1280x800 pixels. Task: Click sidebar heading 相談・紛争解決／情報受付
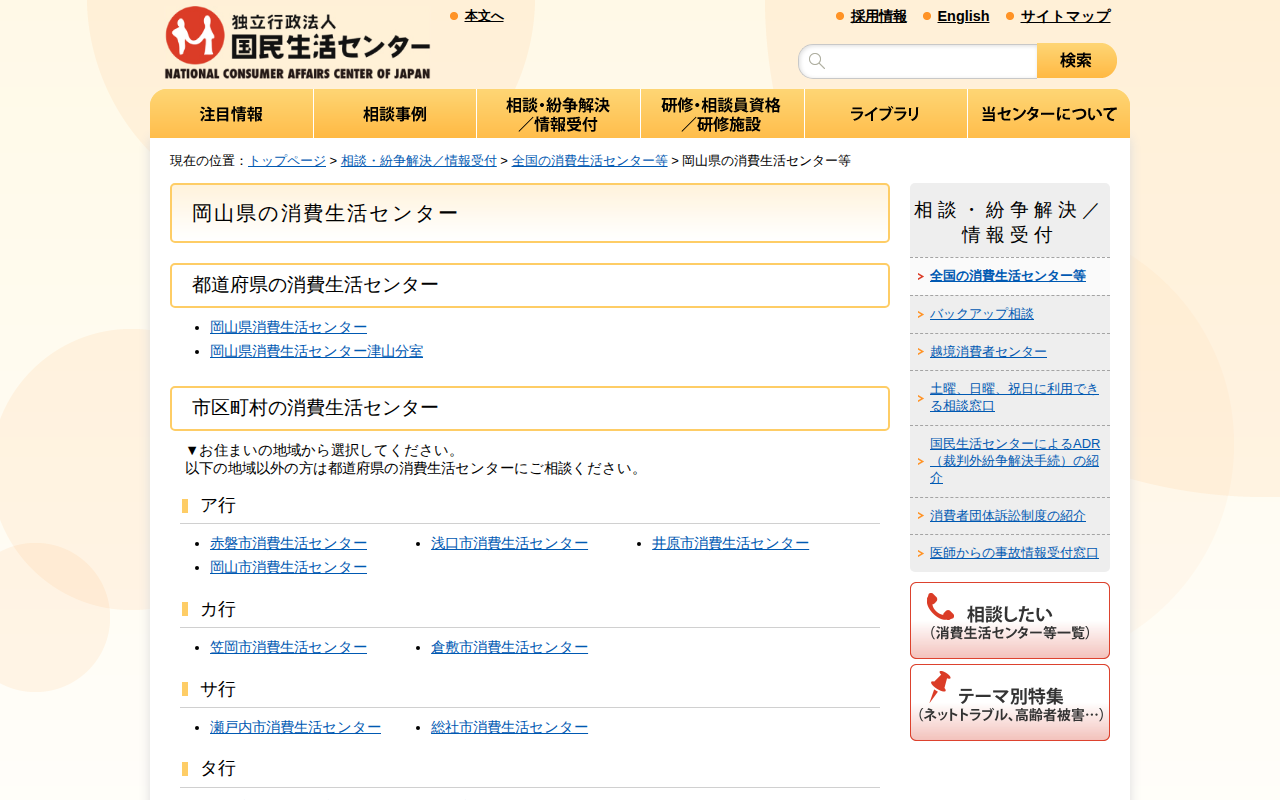coord(1010,222)
